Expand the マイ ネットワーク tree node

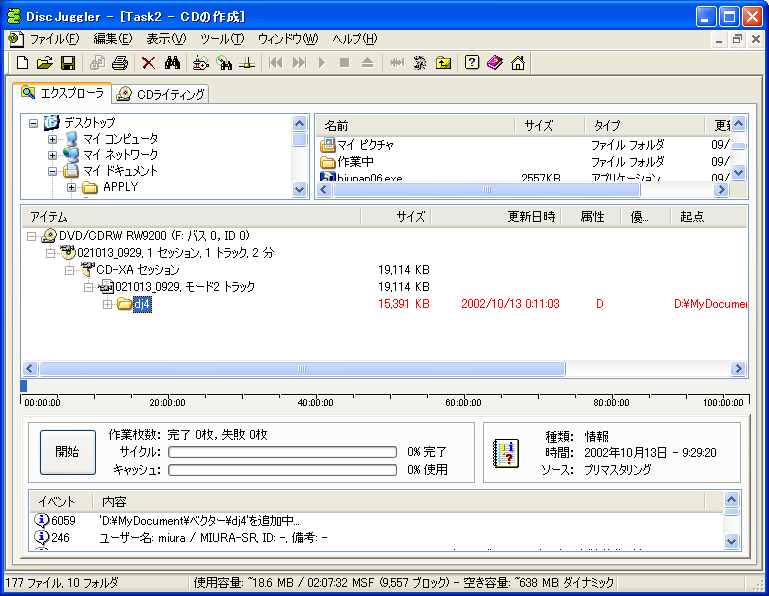[x=52, y=155]
